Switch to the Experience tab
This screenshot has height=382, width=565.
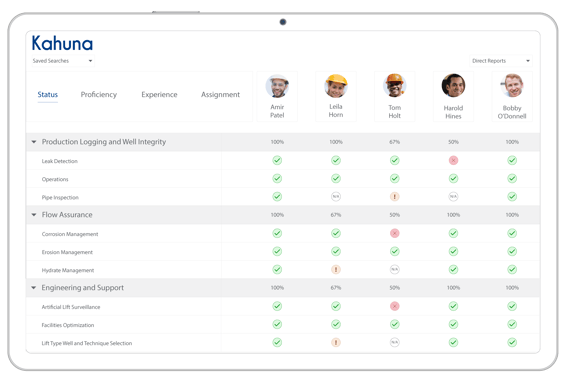tap(159, 94)
